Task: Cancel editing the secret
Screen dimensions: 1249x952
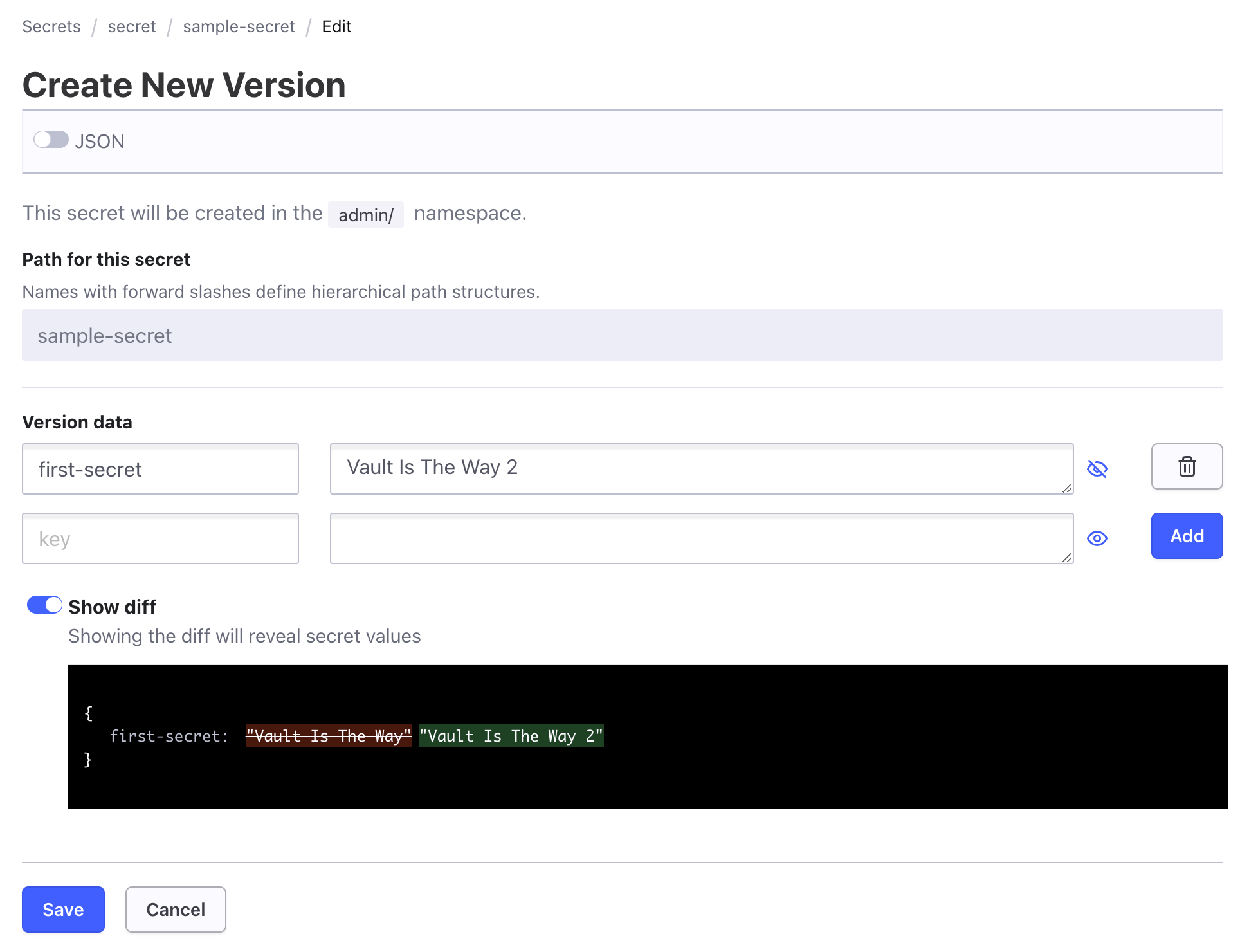Action: click(176, 909)
